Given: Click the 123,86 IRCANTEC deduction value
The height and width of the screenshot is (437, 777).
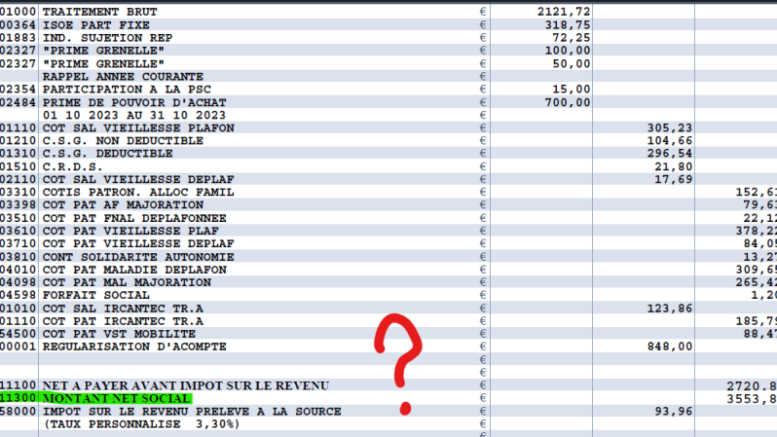Looking at the screenshot, I should tap(670, 308).
